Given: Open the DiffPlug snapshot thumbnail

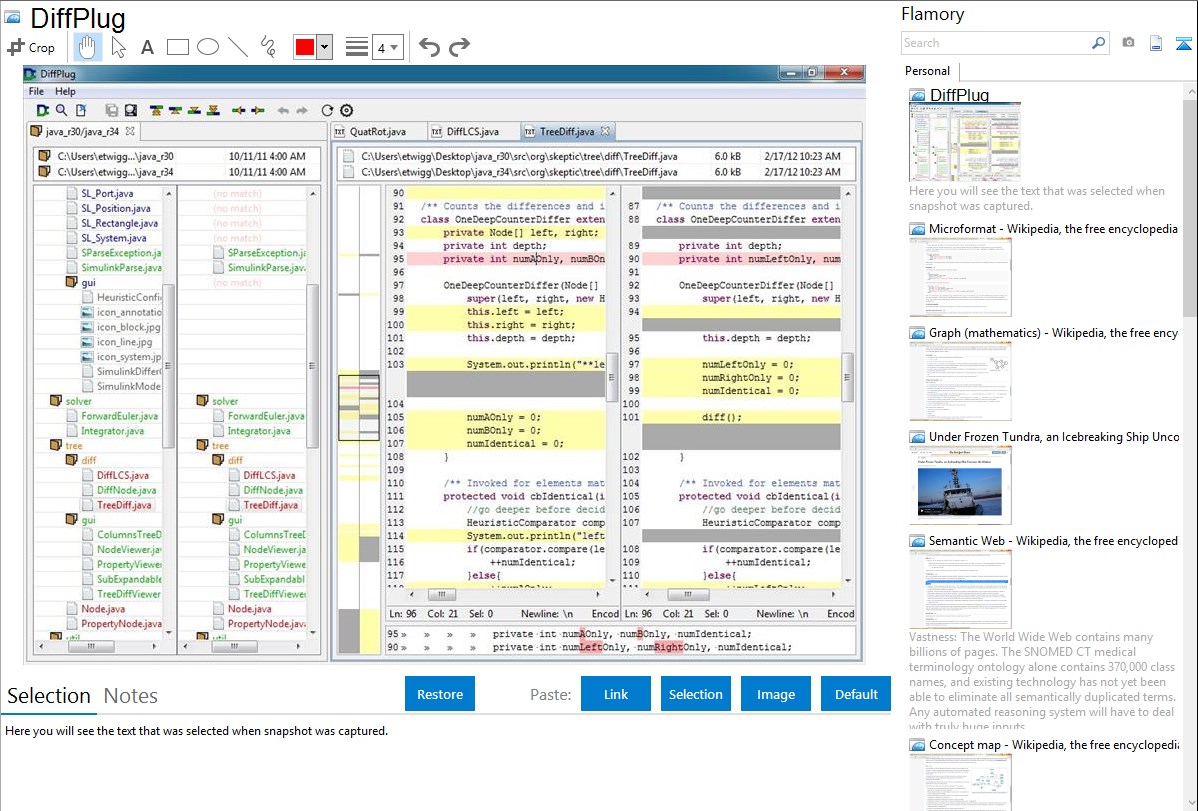Looking at the screenshot, I should pyautogui.click(x=964, y=142).
